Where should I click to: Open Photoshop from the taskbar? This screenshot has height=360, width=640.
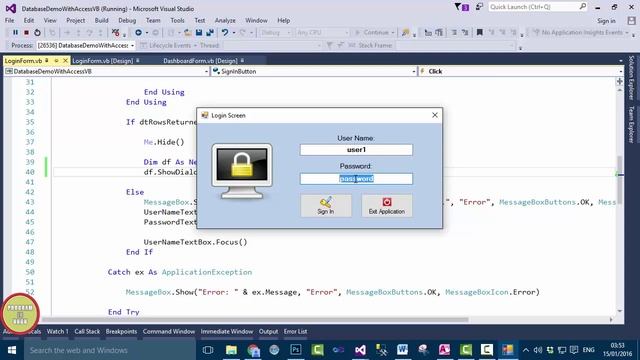pos(296,350)
